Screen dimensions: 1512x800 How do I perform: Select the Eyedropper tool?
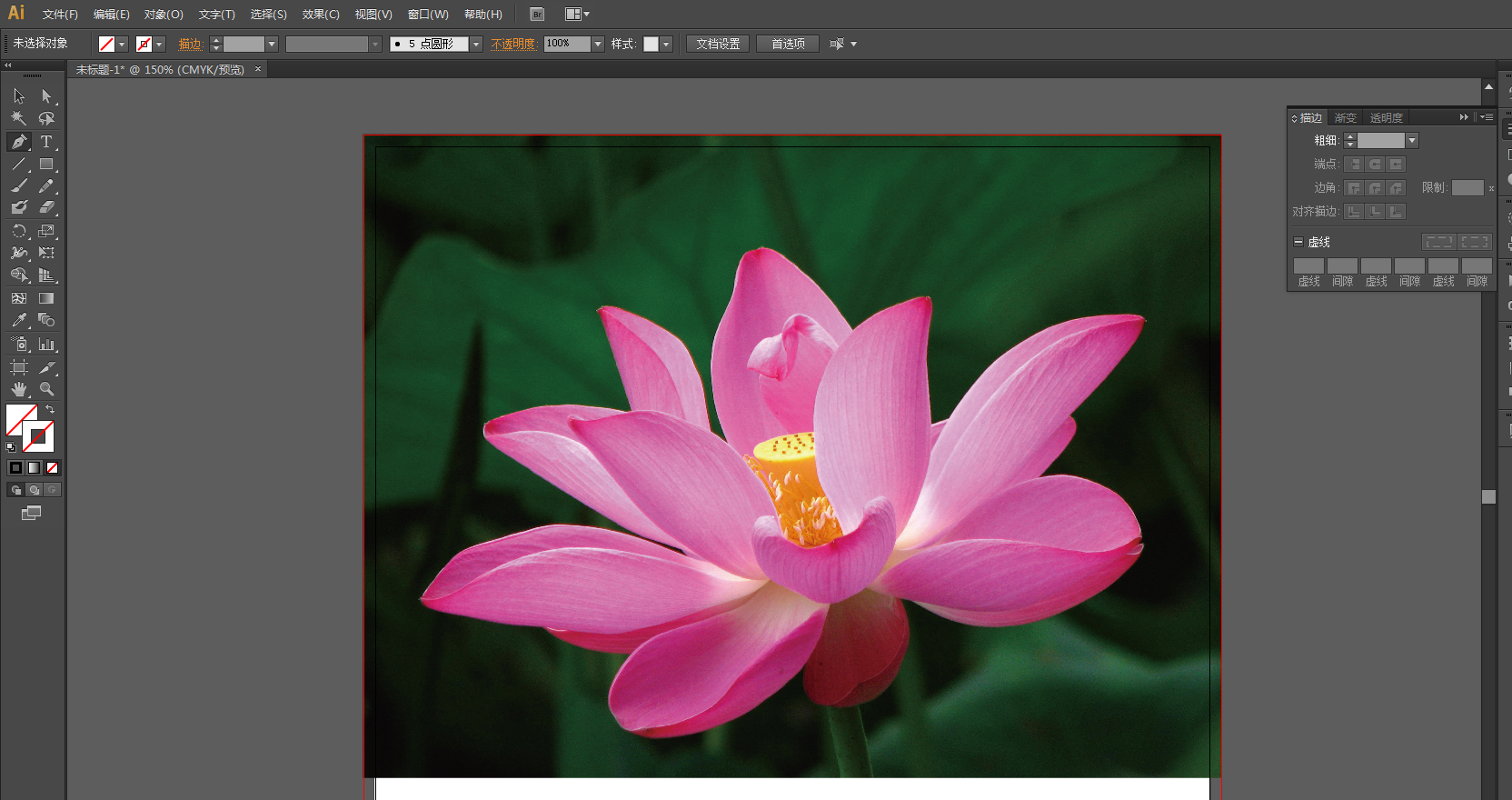tap(19, 320)
